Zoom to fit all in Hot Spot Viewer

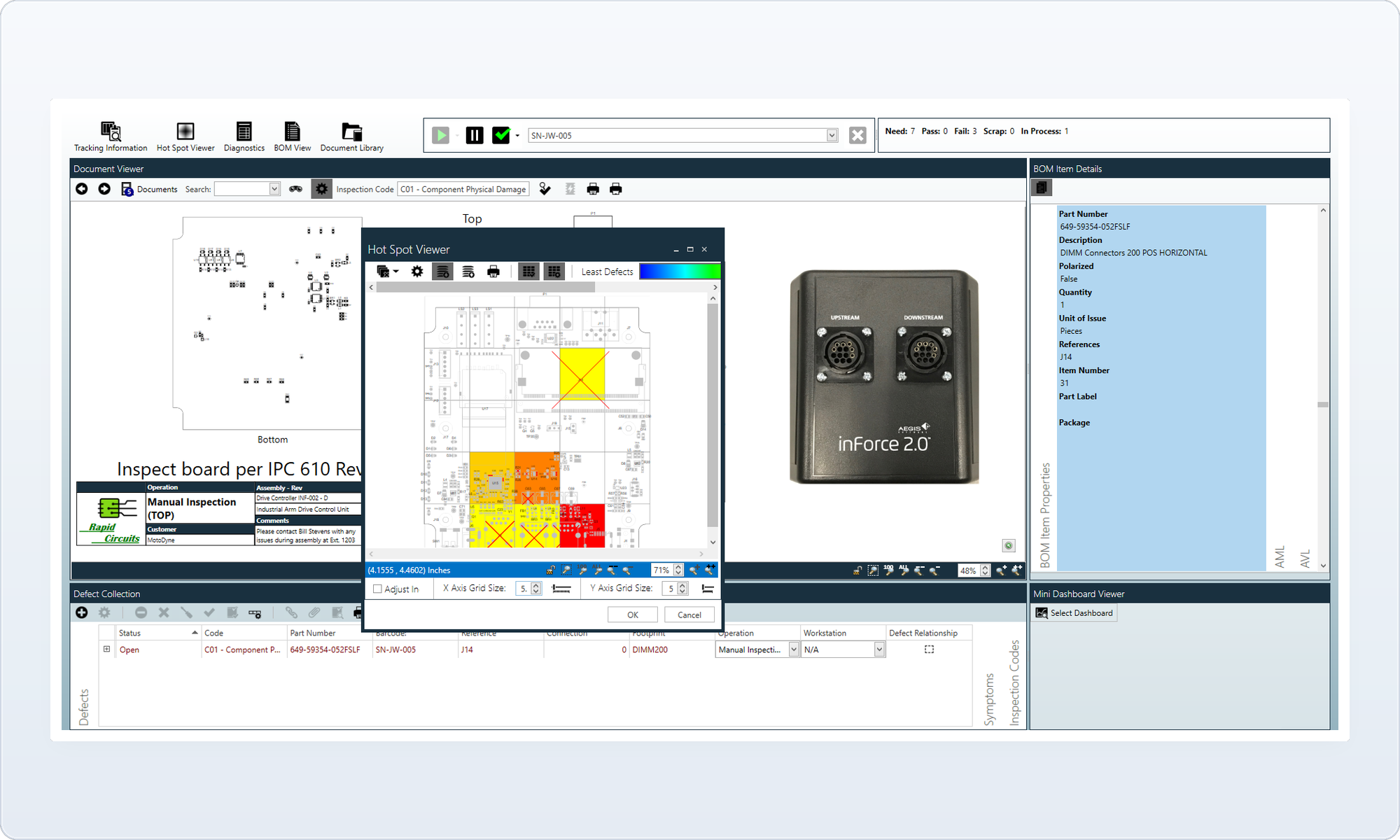tap(598, 570)
